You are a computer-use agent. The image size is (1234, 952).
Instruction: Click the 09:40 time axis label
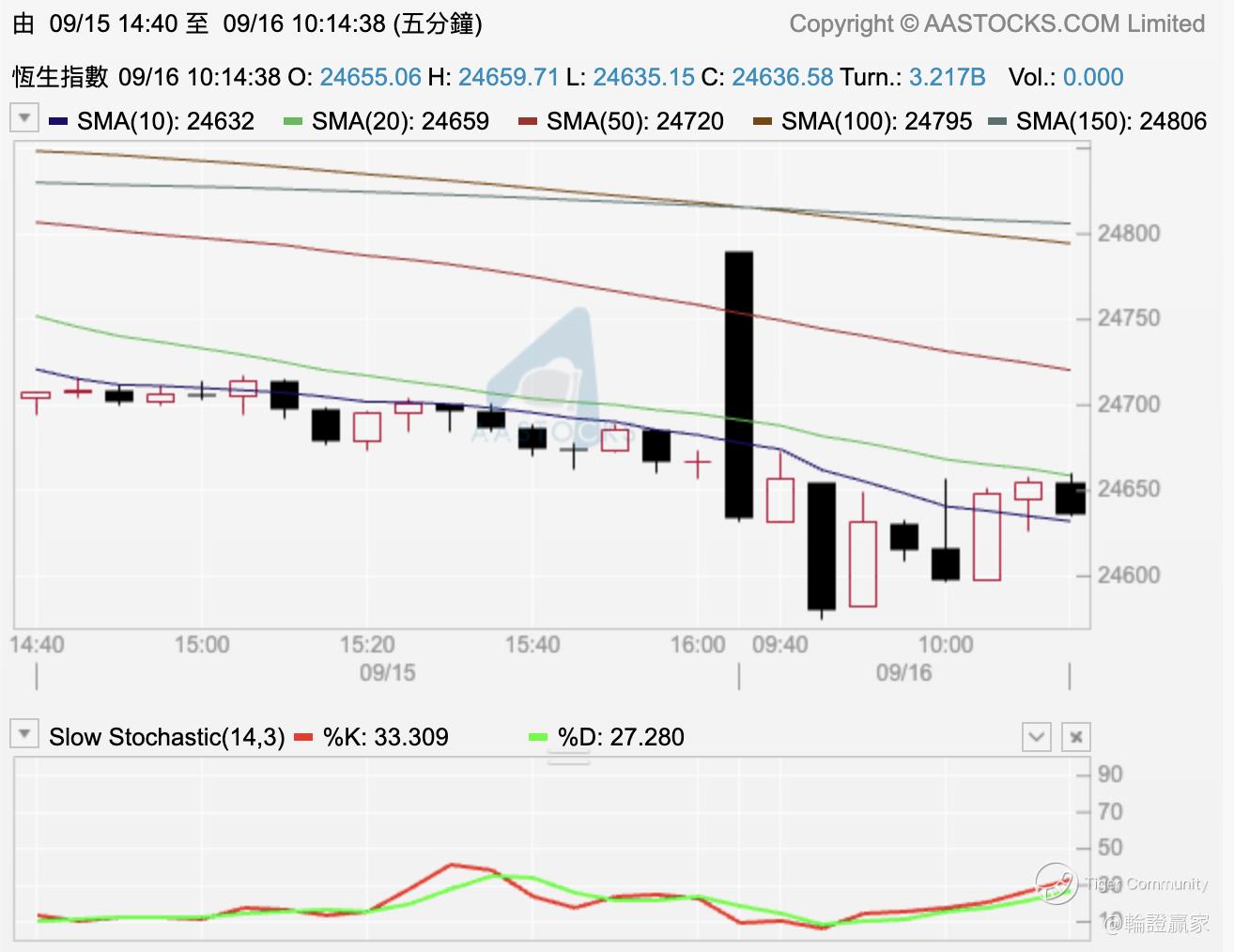779,645
